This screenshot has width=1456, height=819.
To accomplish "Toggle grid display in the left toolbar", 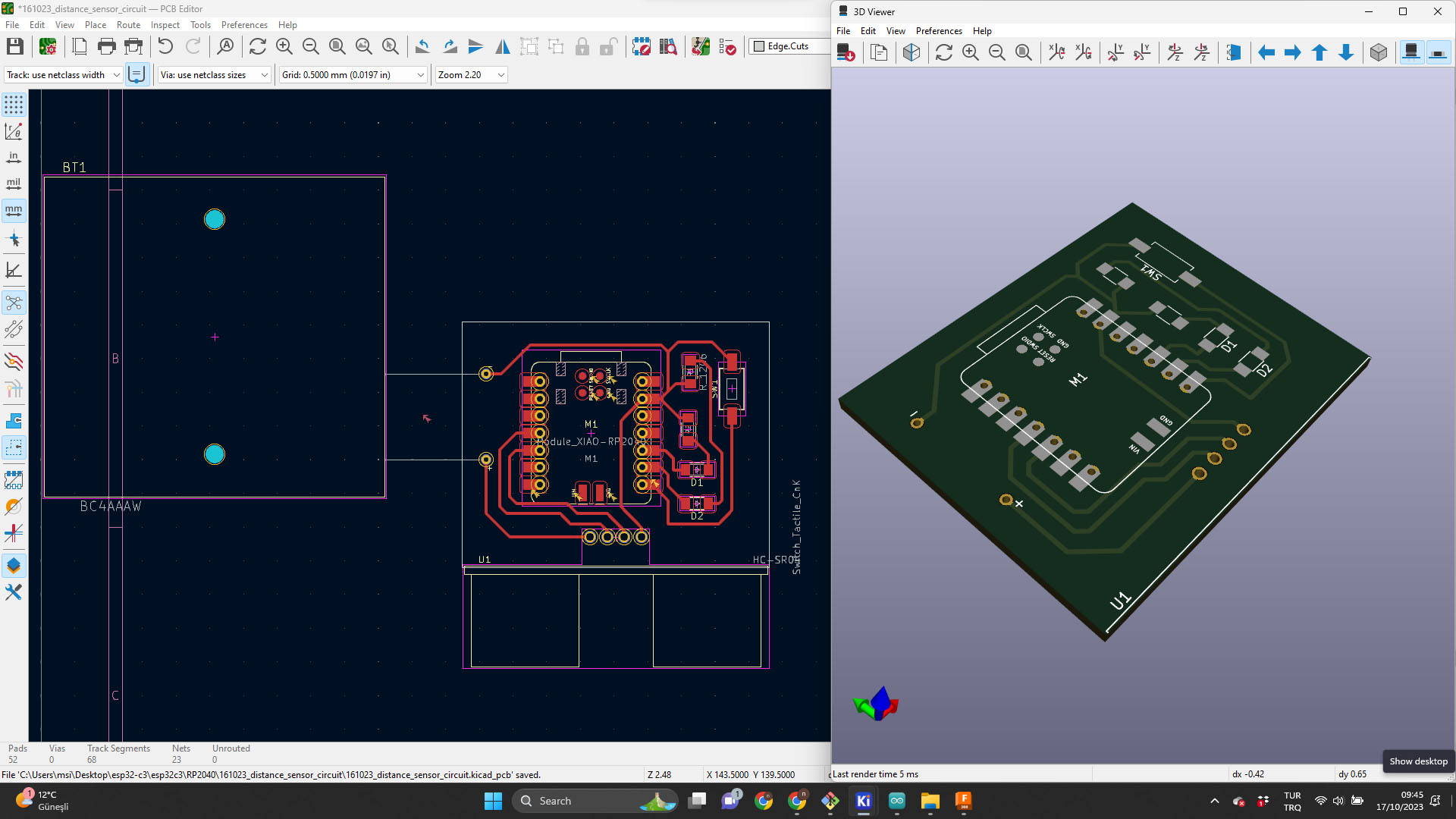I will pos(14,105).
